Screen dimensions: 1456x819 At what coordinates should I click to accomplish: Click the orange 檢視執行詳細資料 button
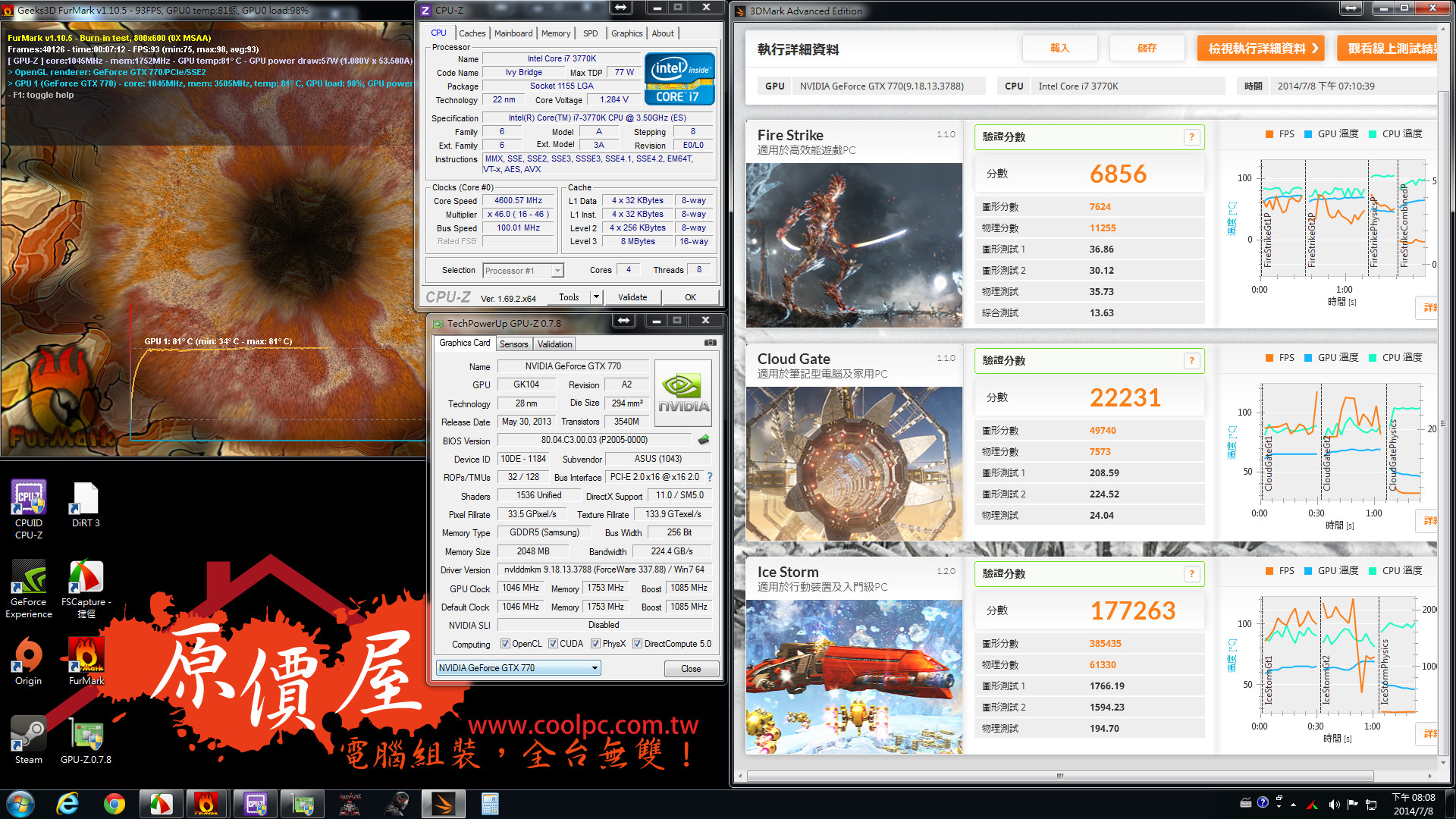pos(1261,49)
